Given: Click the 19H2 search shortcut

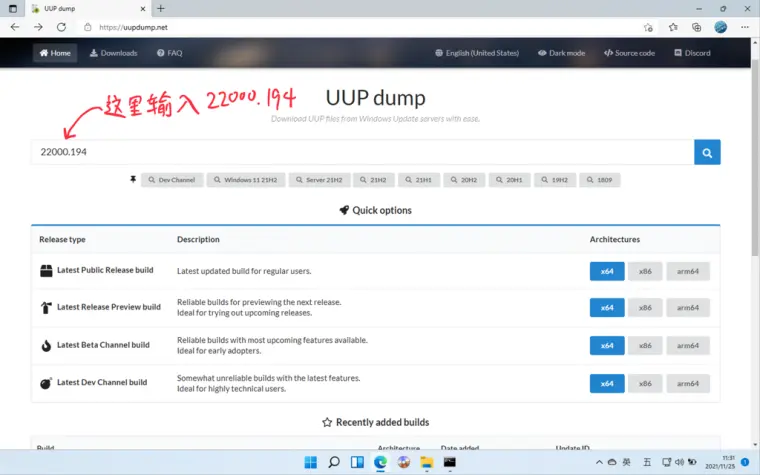Looking at the screenshot, I should (x=555, y=180).
